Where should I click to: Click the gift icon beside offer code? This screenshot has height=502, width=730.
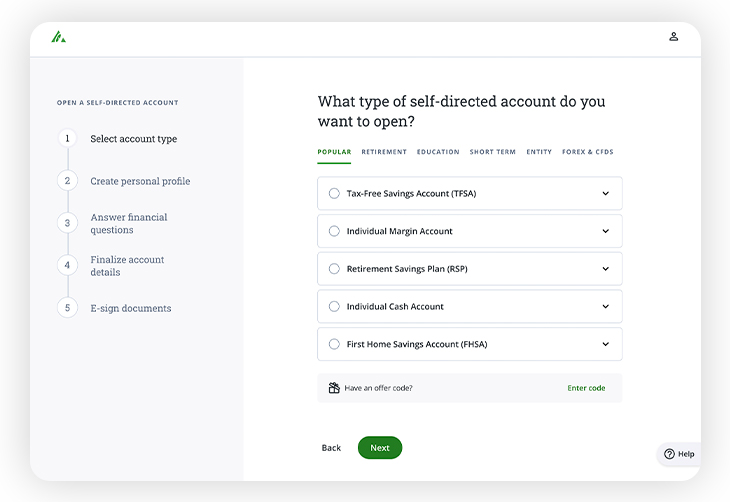tap(334, 388)
